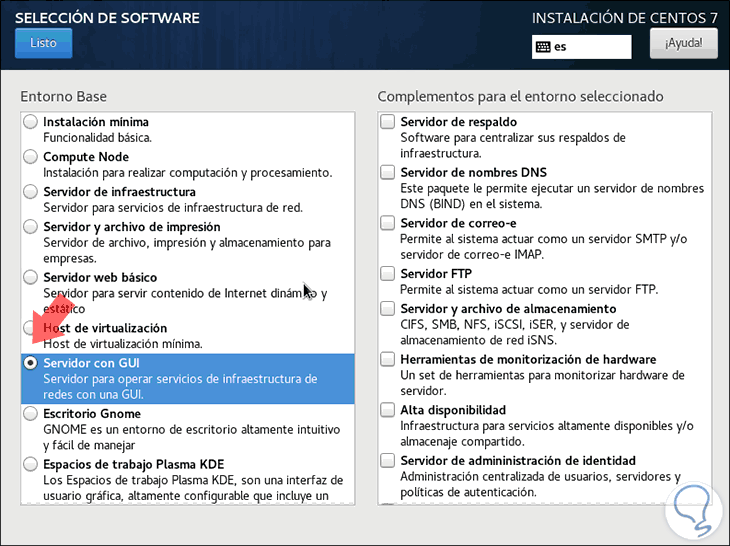Click 'Host de virtualización mínima.' description

point(123,344)
